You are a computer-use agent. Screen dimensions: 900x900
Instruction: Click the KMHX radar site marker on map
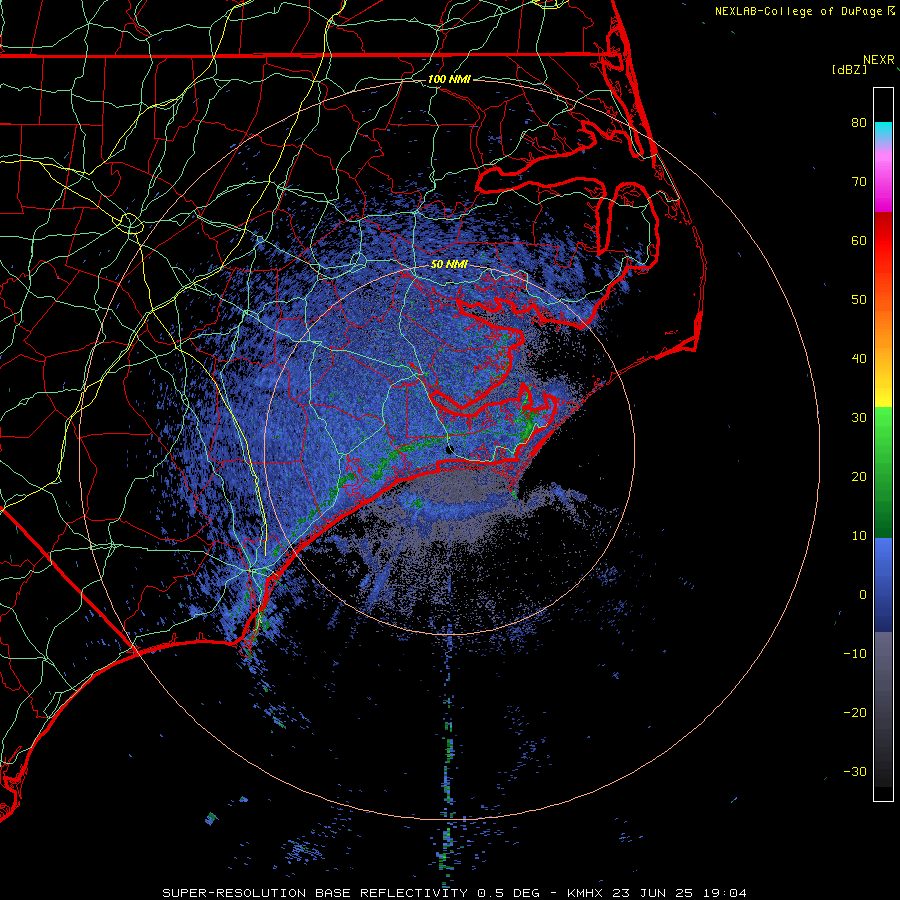tap(449, 449)
